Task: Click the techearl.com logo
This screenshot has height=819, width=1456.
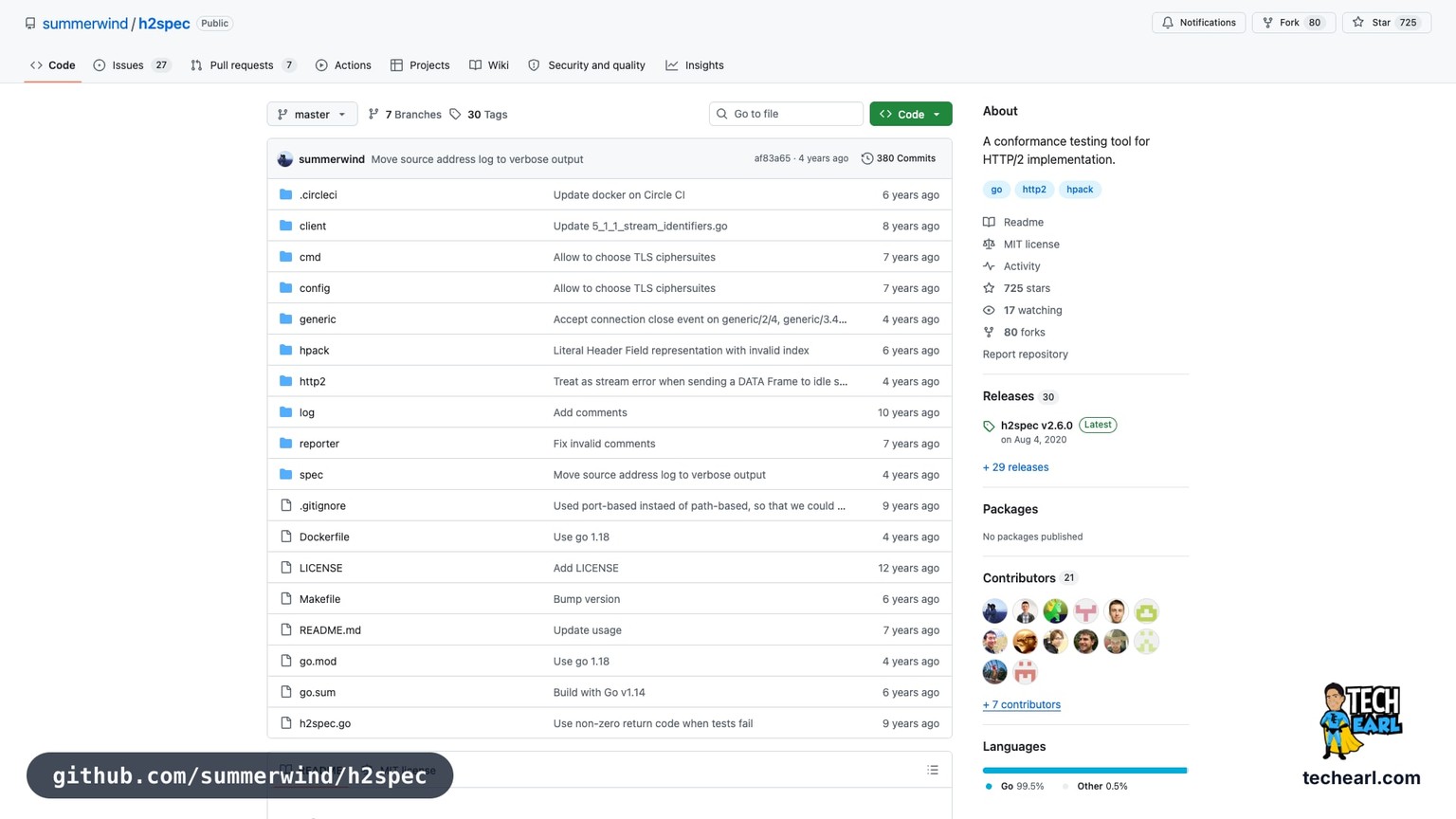Action: 1361,735
